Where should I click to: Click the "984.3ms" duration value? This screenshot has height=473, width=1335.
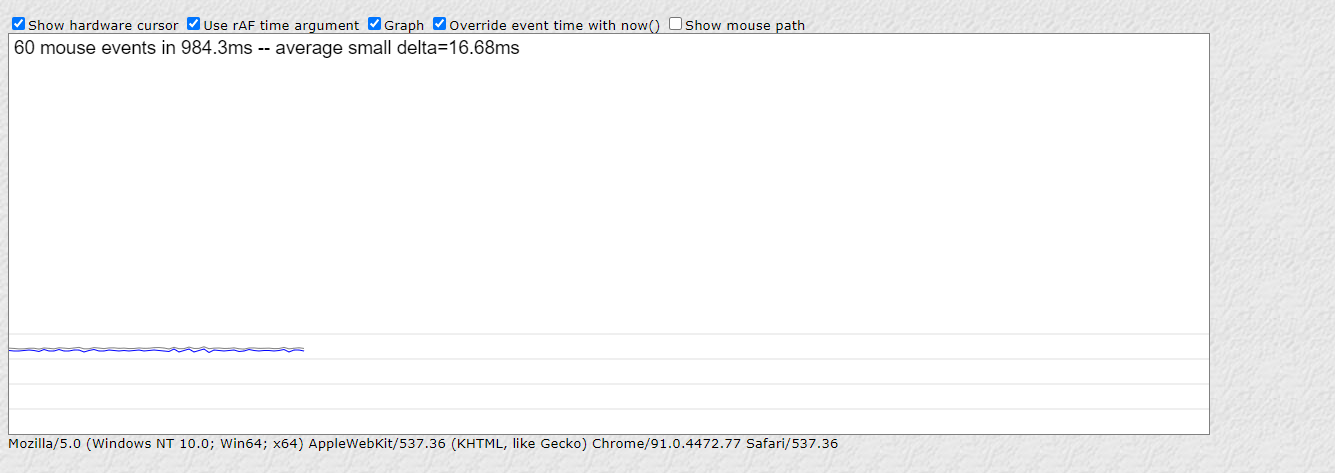[216, 48]
